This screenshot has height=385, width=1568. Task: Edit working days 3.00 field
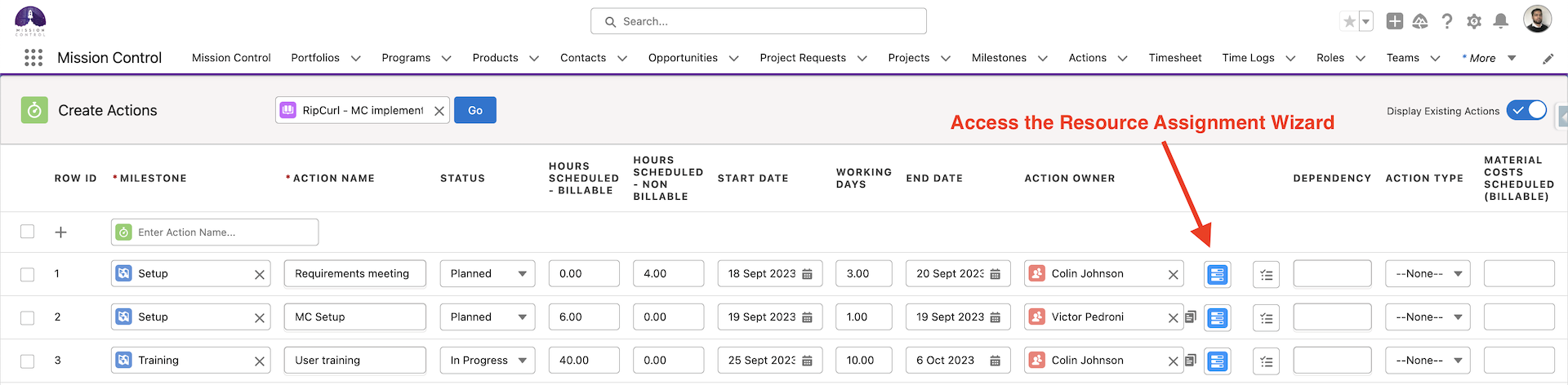864,273
